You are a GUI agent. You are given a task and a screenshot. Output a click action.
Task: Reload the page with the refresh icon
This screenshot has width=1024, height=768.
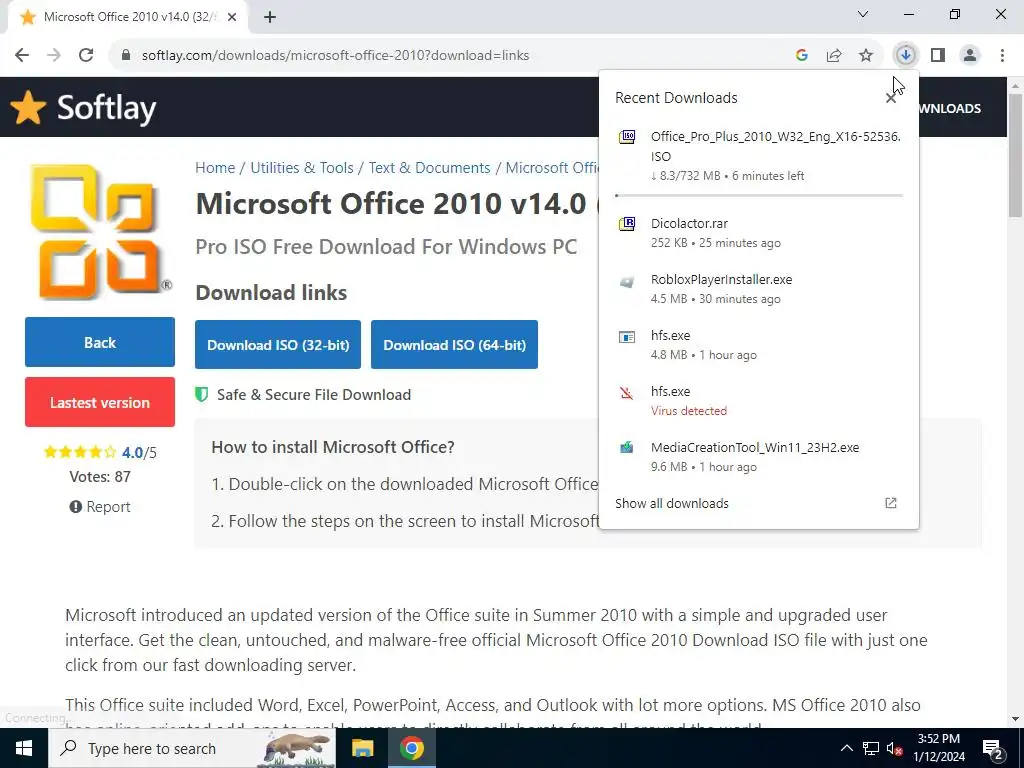pyautogui.click(x=86, y=56)
